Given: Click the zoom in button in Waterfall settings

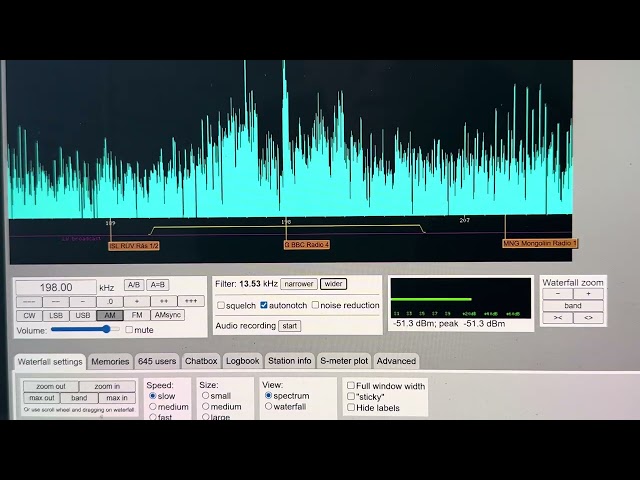Looking at the screenshot, I should (x=107, y=386).
